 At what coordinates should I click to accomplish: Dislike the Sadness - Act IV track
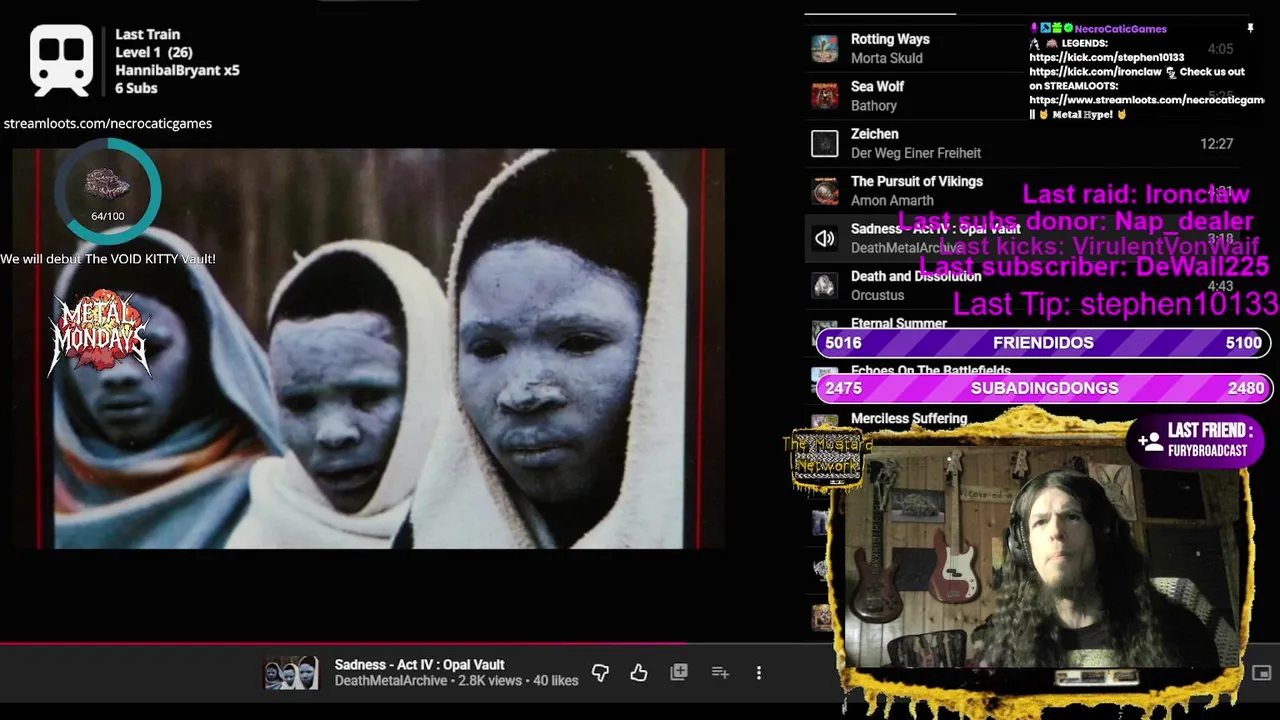pyautogui.click(x=600, y=673)
